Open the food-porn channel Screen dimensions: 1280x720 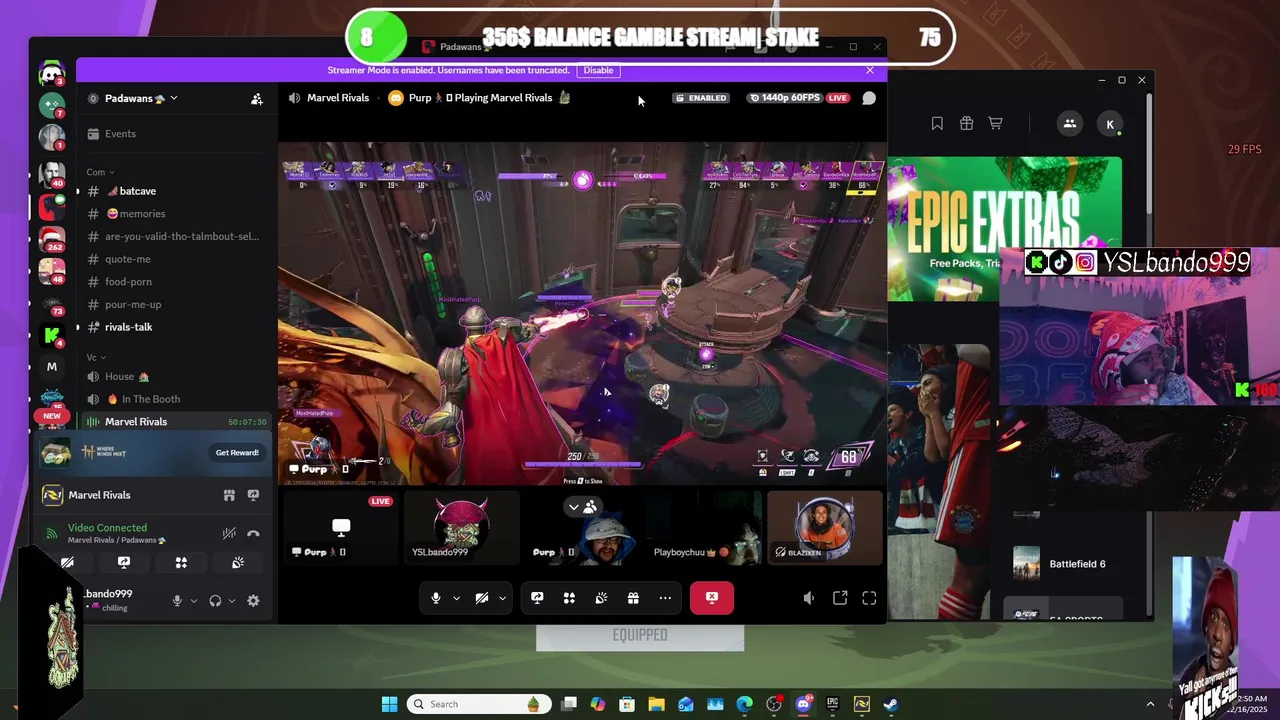[174, 282]
